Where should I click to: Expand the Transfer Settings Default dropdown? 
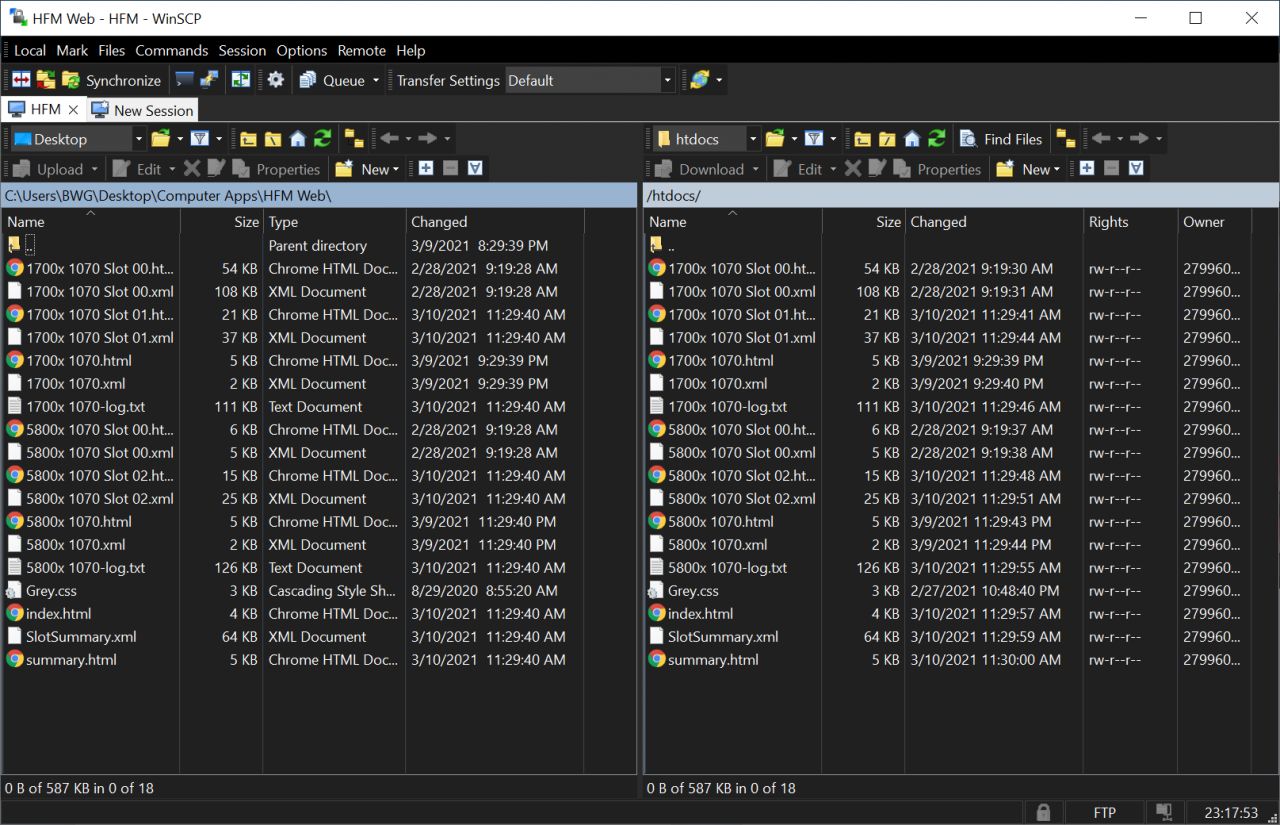667,80
